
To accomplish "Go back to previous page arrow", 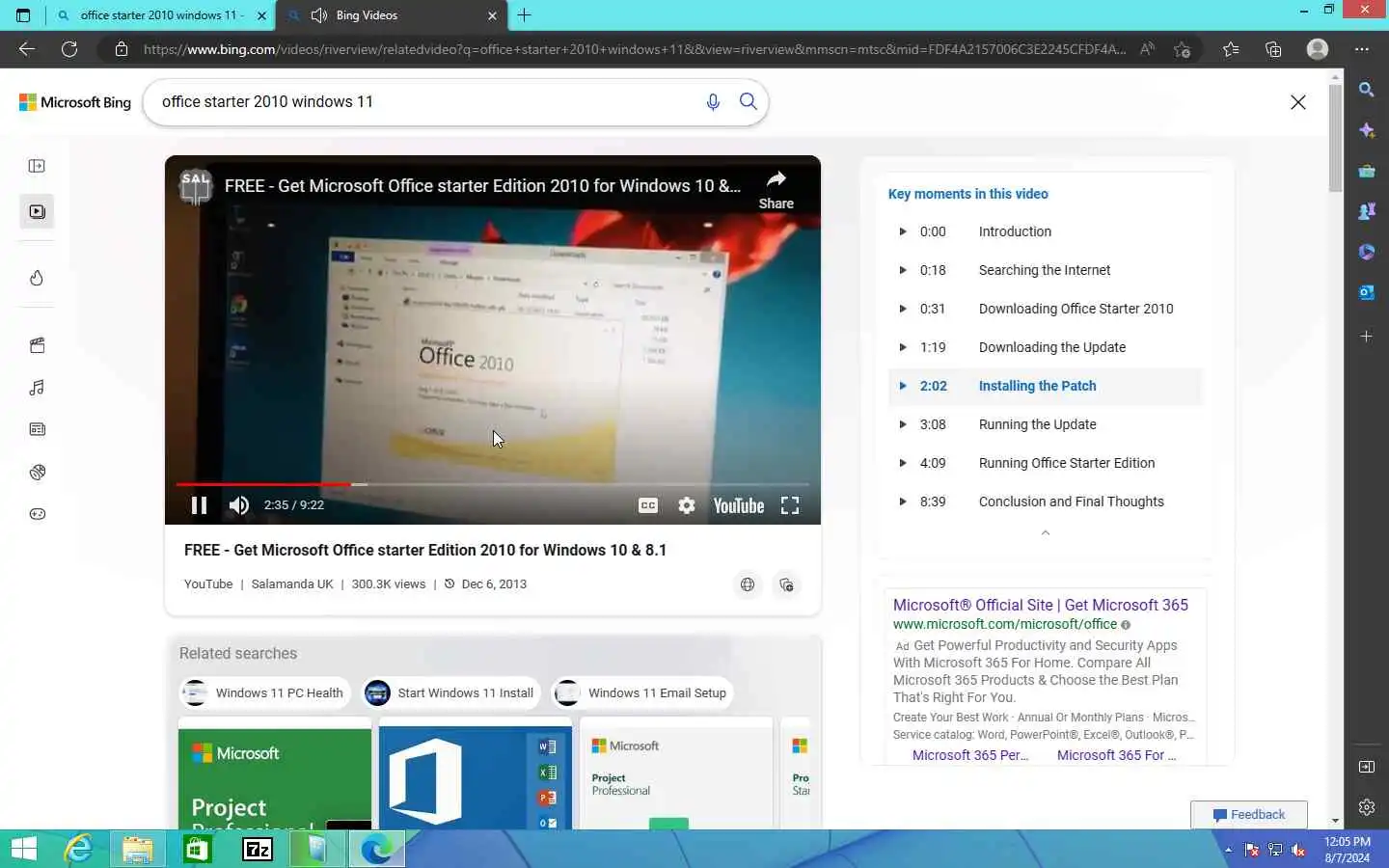I will 27,49.
